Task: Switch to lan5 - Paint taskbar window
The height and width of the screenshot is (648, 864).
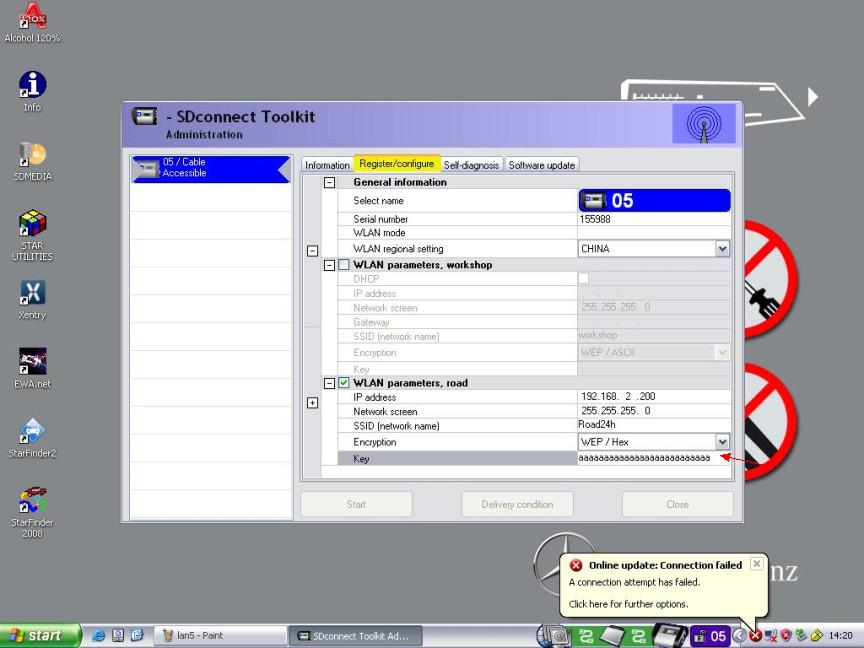Action: 220,636
